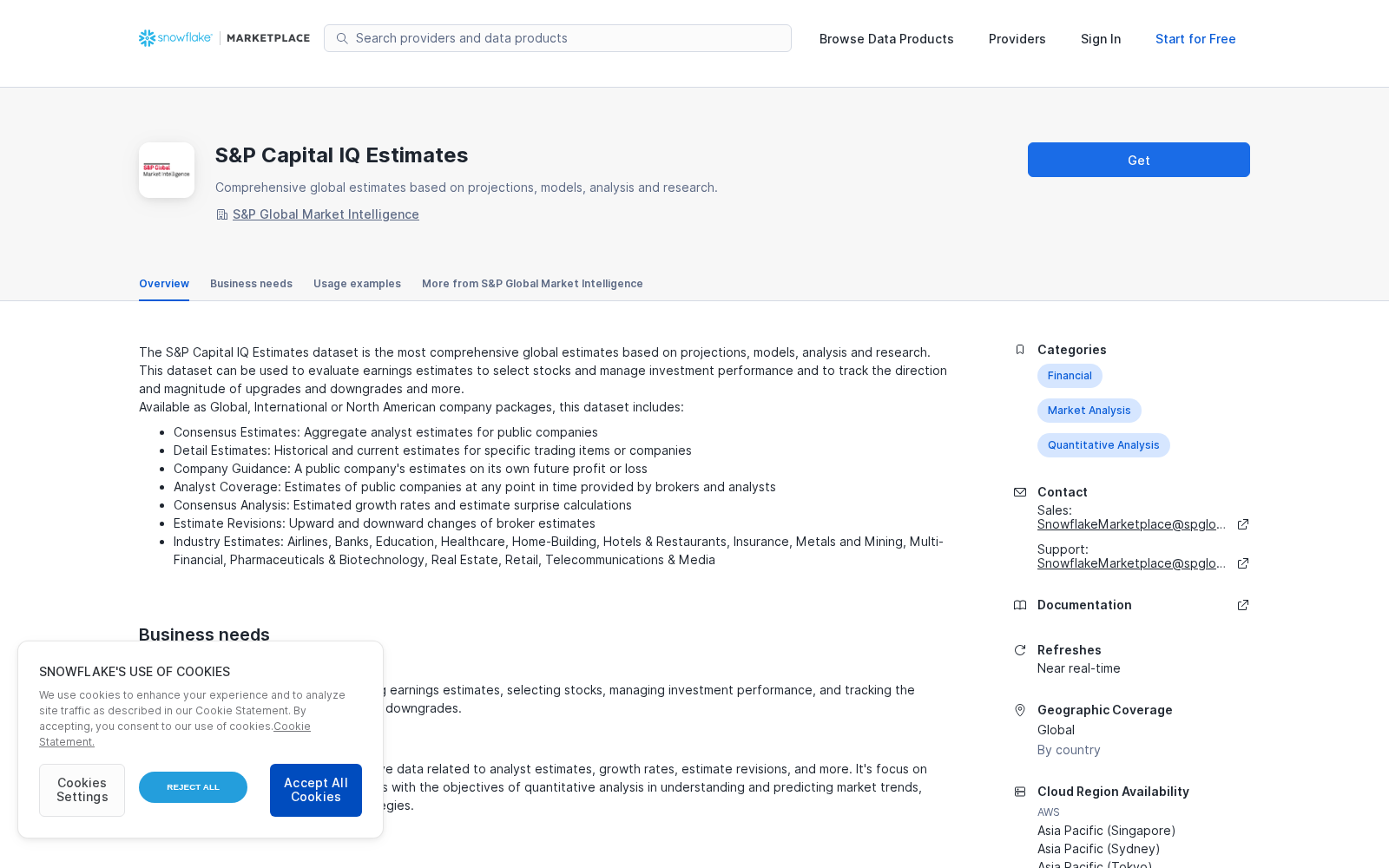Click the Detail Estimates bullet text

tap(432, 450)
